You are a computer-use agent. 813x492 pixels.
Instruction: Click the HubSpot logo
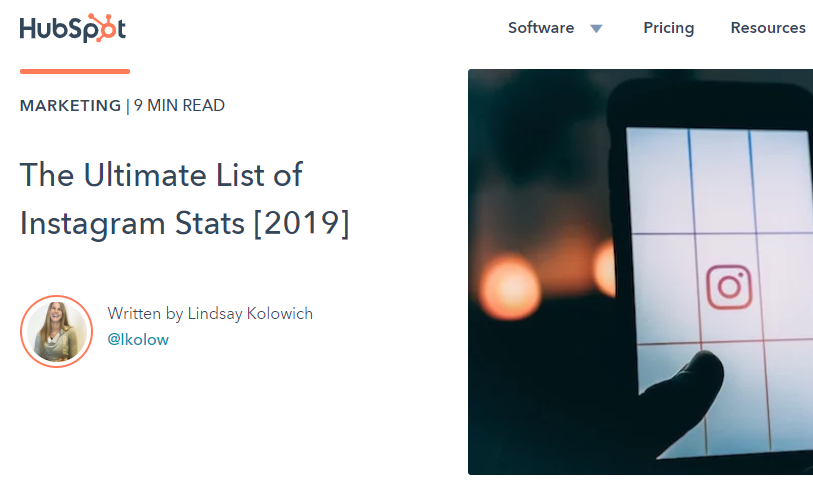click(72, 28)
